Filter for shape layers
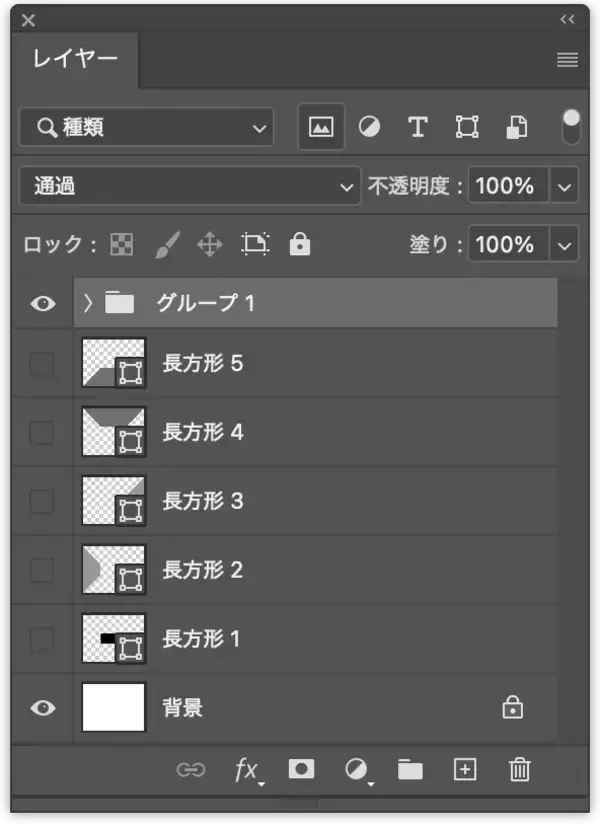This screenshot has width=600, height=827. [466, 127]
